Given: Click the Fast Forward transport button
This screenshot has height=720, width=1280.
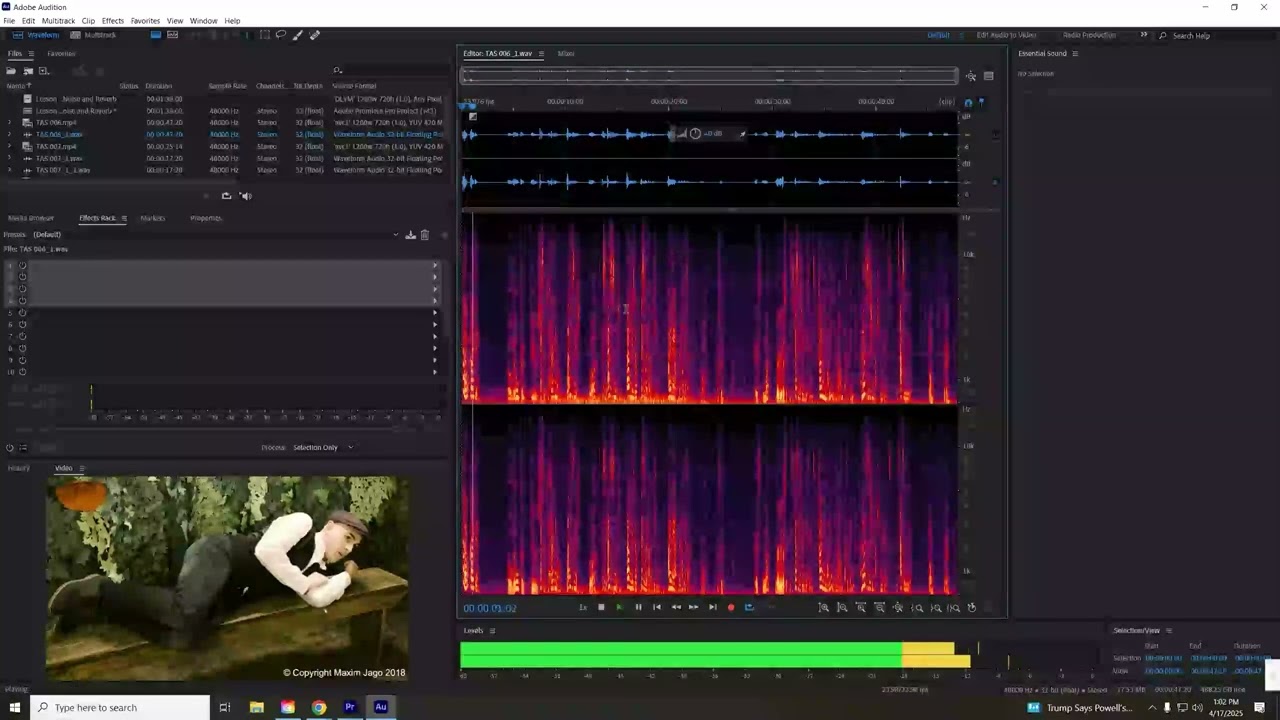Looking at the screenshot, I should (693, 607).
